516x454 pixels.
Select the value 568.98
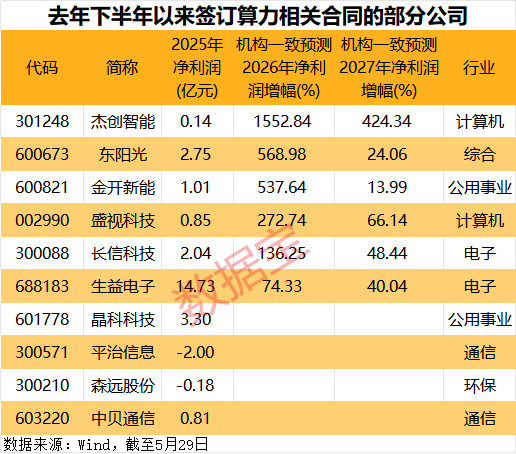pos(282,154)
